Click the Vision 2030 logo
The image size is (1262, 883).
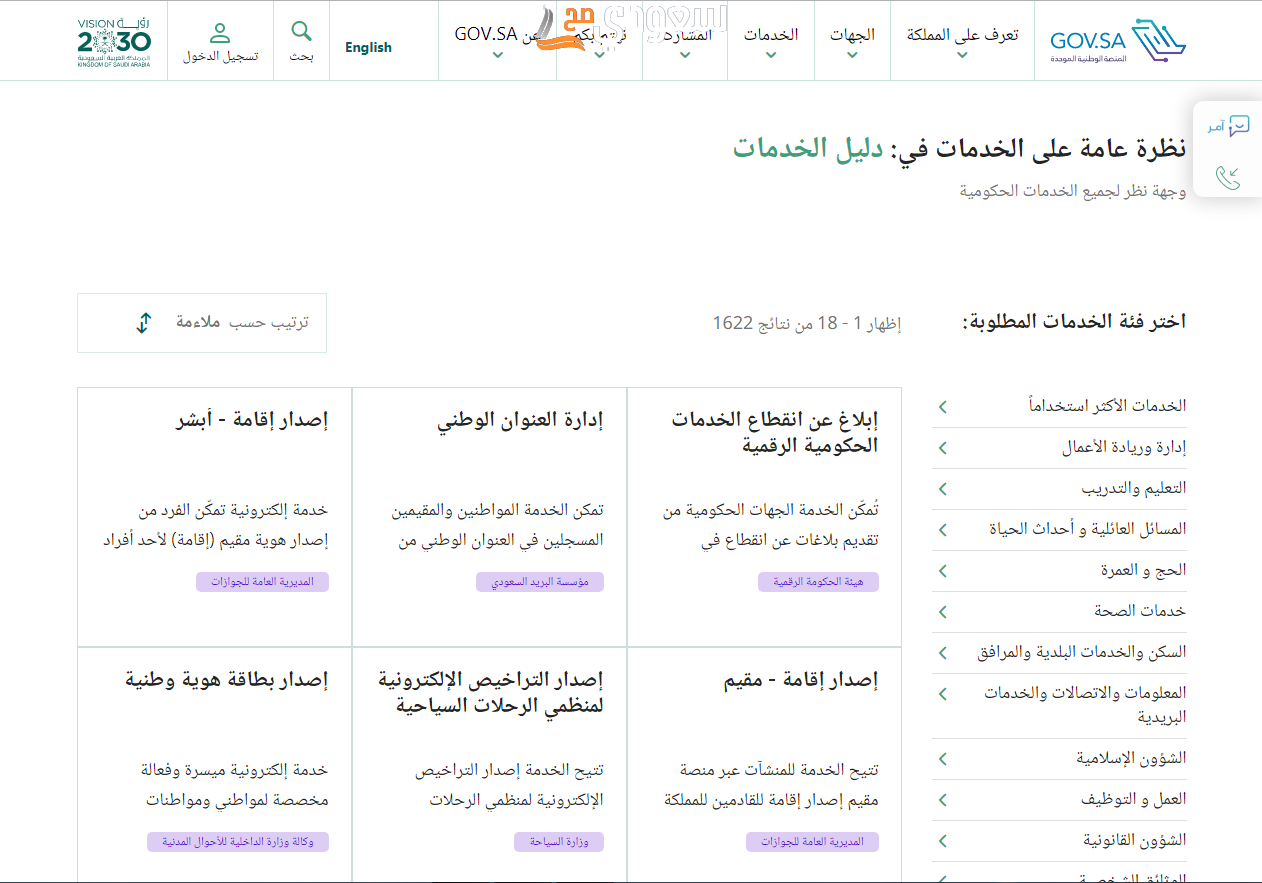click(114, 41)
